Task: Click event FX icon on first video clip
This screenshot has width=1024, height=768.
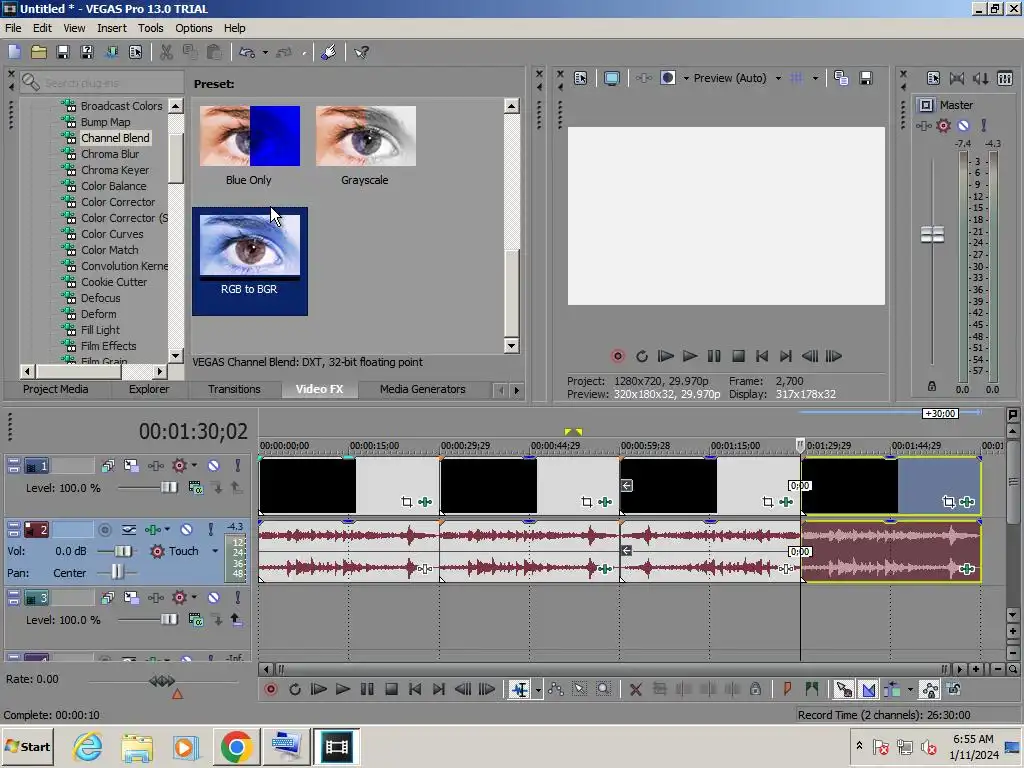Action: pos(425,502)
